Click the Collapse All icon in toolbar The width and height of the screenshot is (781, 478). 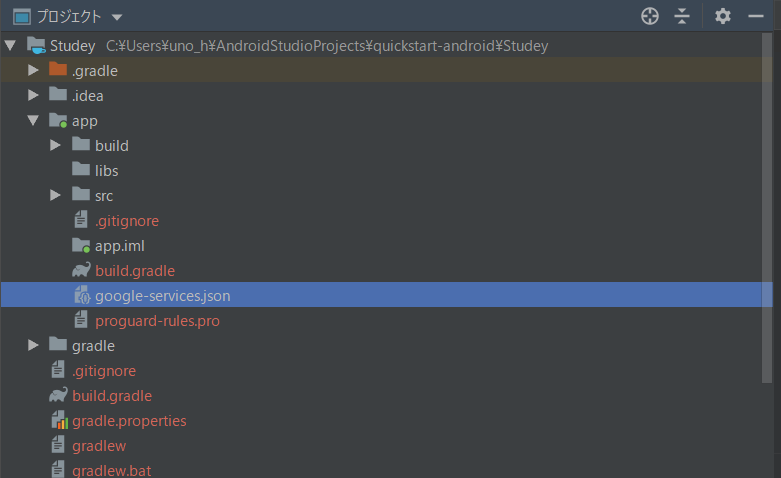click(682, 16)
